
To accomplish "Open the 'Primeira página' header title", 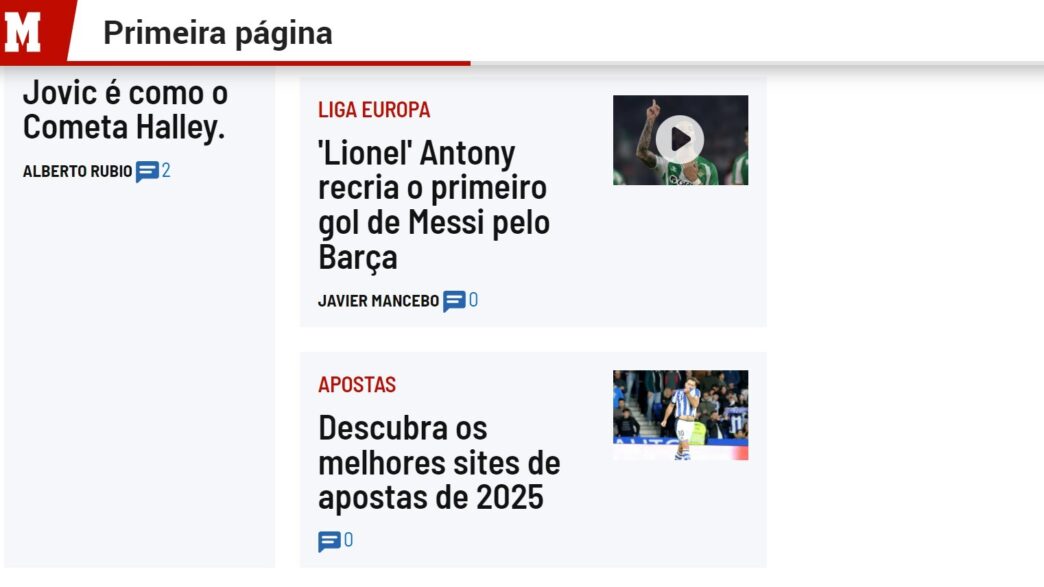I will tap(218, 33).
